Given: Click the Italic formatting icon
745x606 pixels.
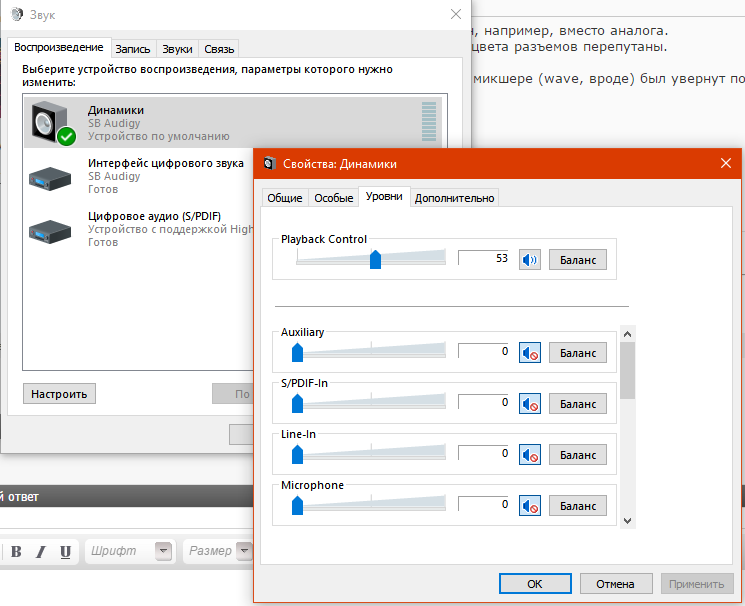Looking at the screenshot, I should click(x=41, y=552).
